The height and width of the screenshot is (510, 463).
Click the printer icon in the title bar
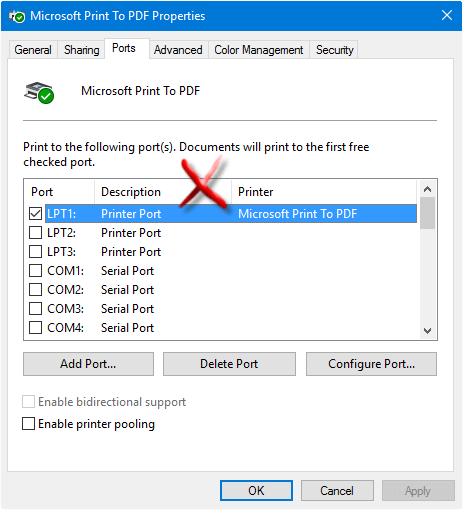point(17,16)
